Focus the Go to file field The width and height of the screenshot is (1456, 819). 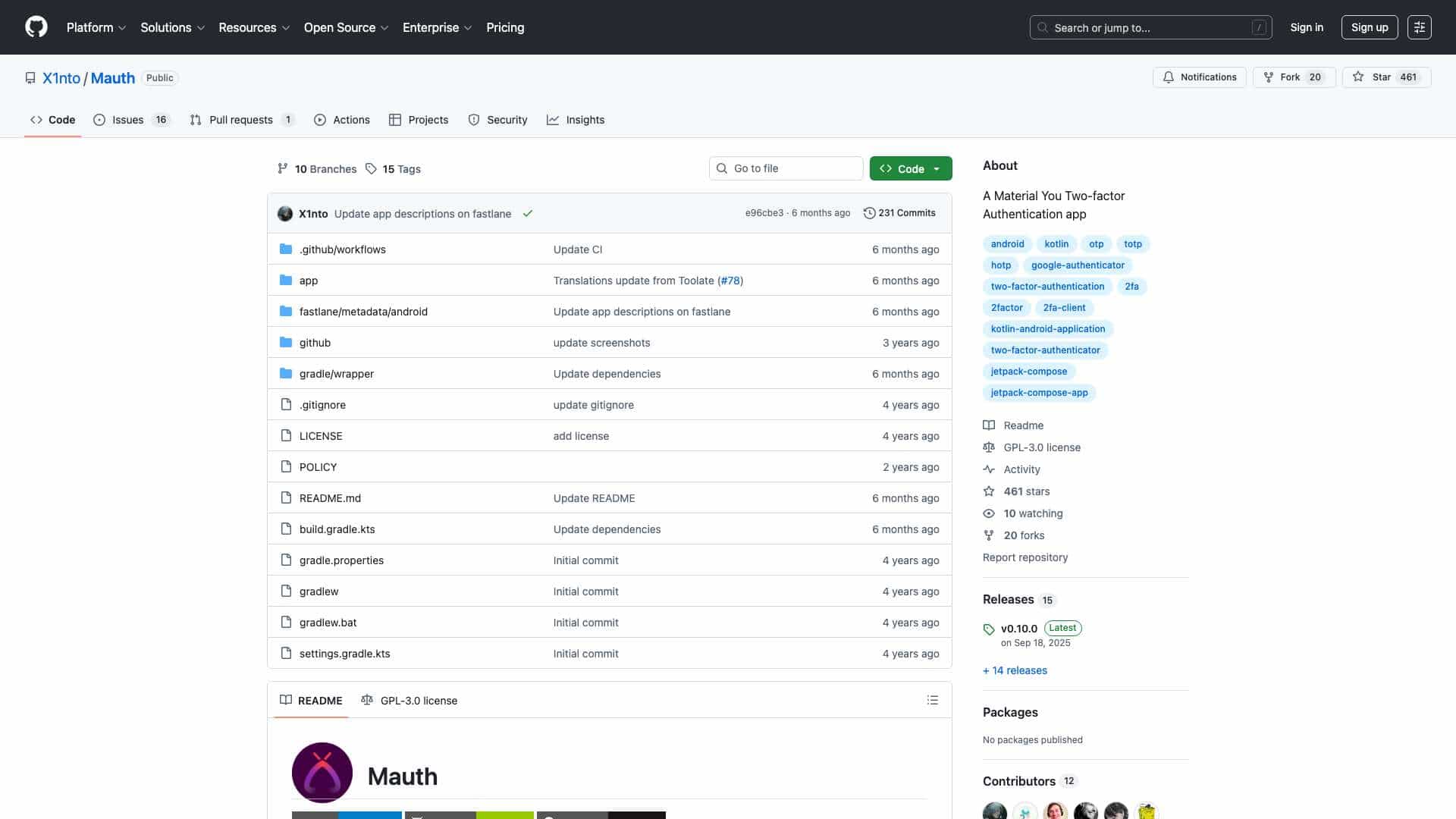786,168
